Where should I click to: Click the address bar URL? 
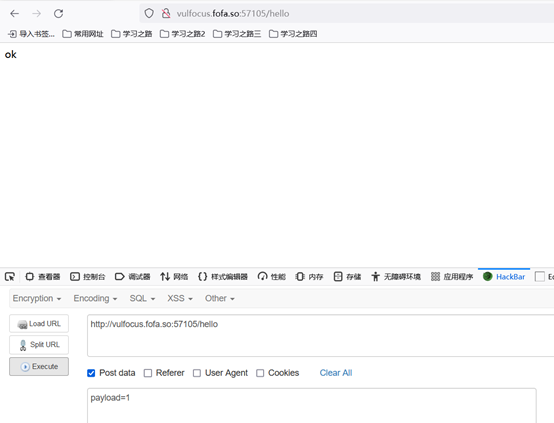click(233, 14)
